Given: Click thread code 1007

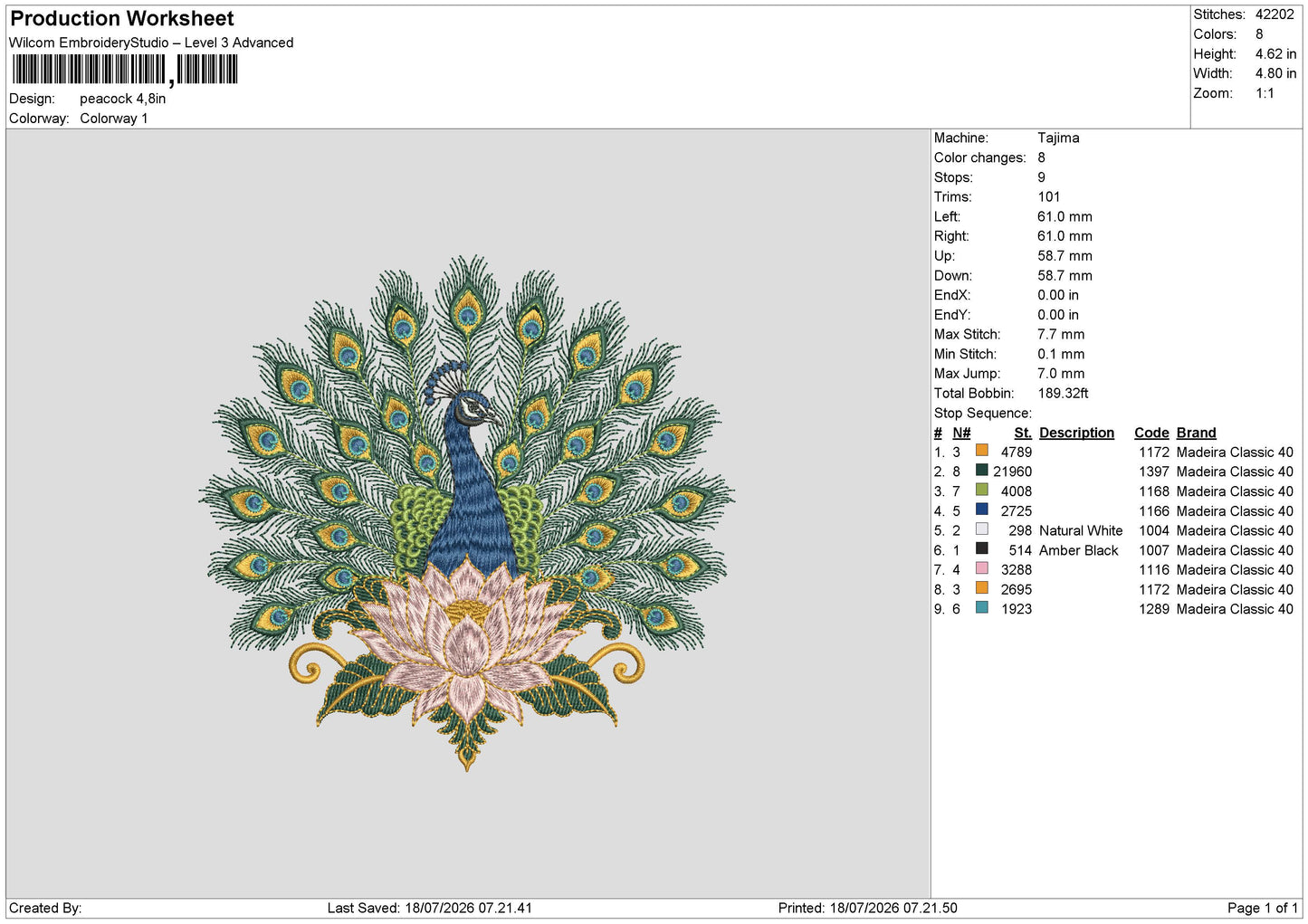Looking at the screenshot, I should point(1154,550).
